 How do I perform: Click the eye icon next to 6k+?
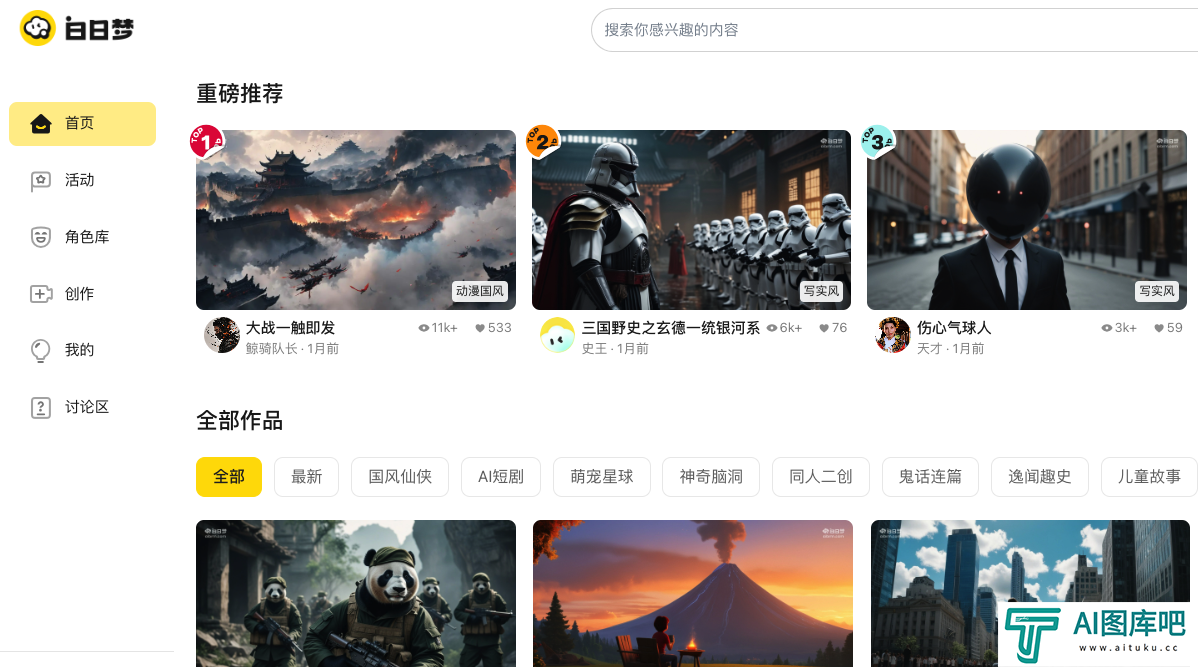tap(772, 328)
